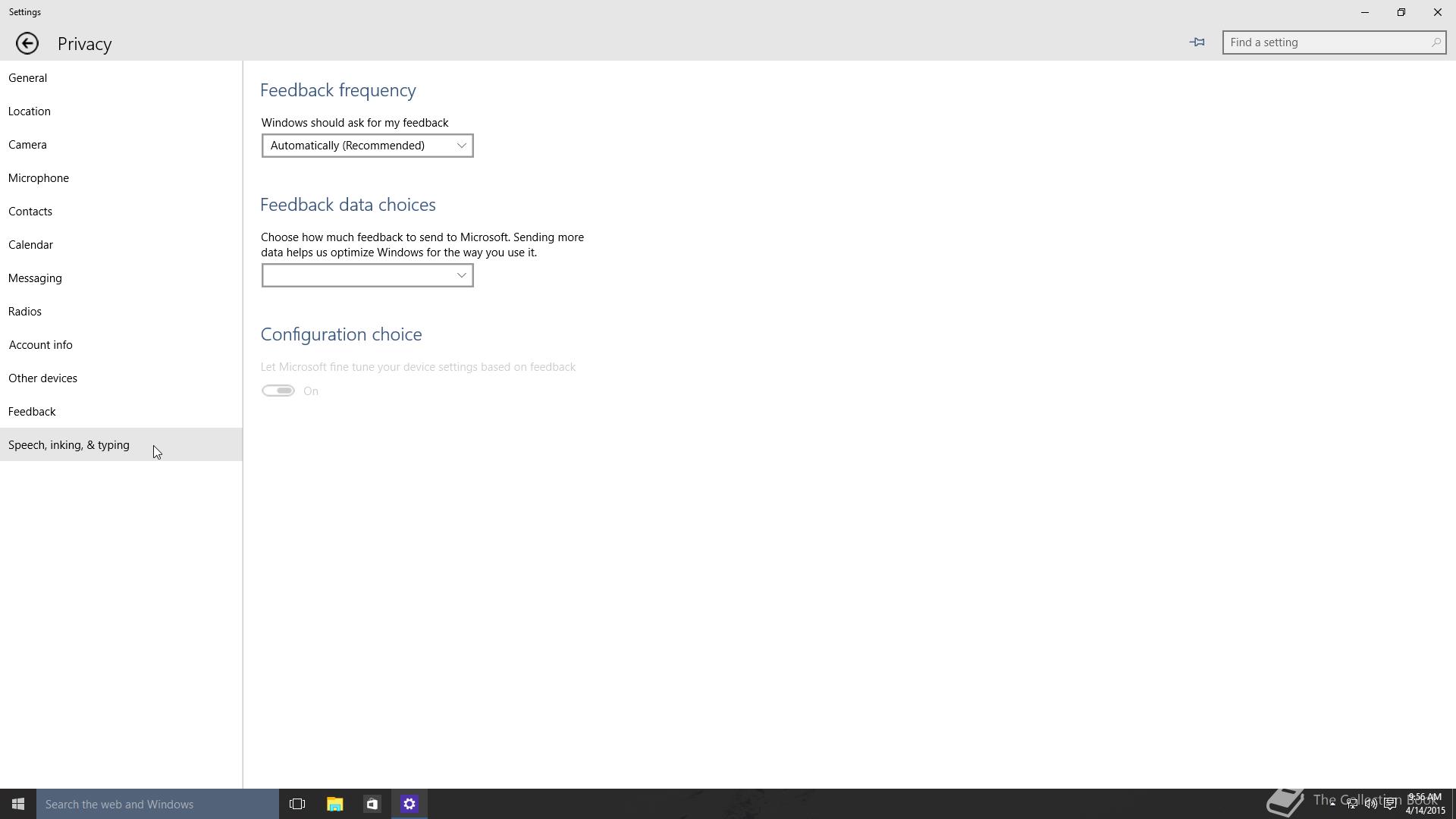Open Radios privacy settings

[x=121, y=312]
